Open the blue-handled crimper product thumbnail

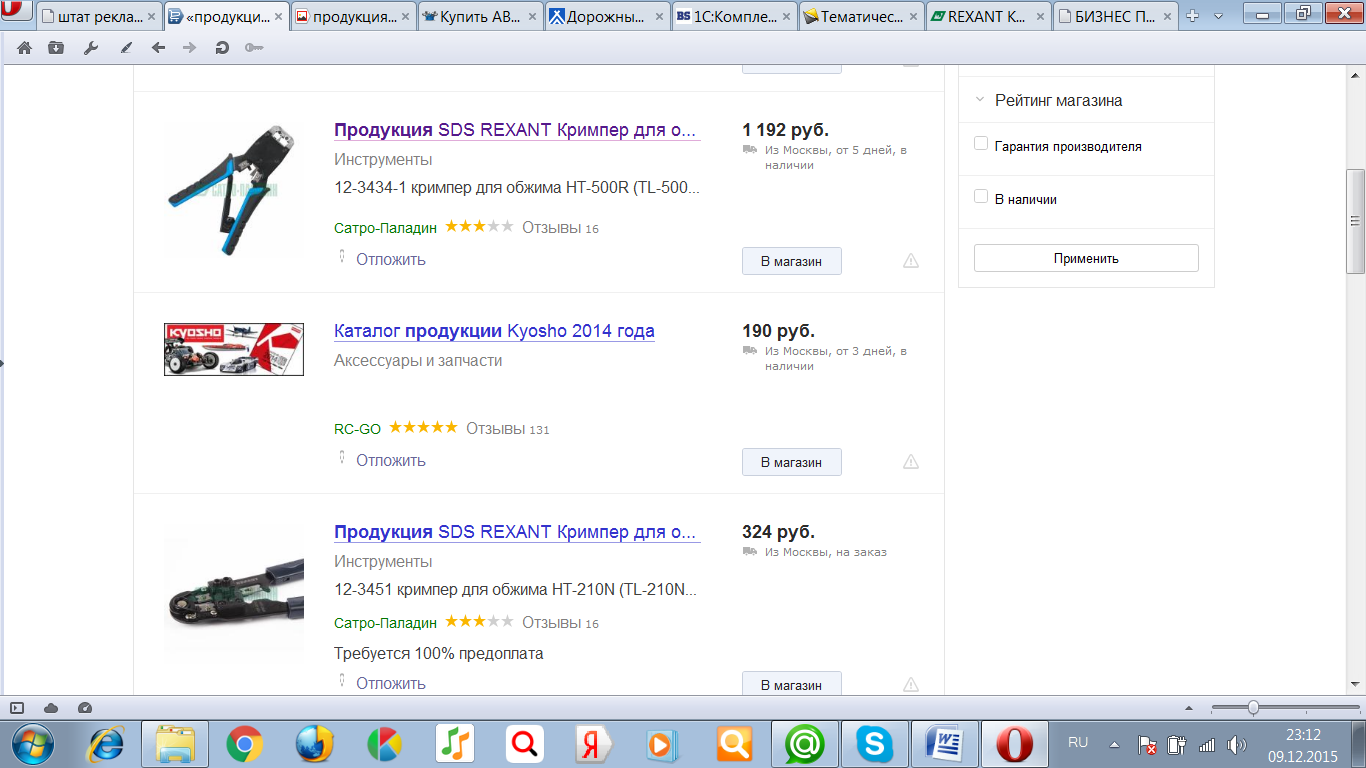pos(234,190)
